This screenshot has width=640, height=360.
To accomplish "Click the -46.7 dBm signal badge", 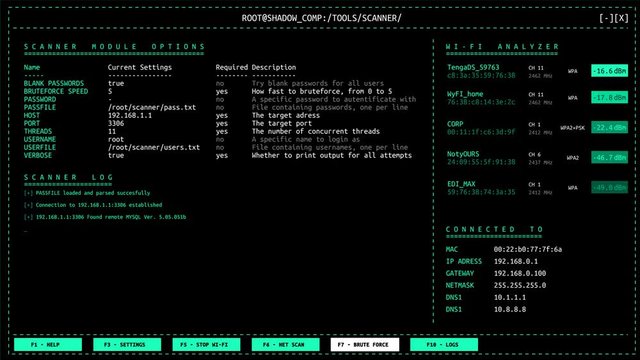I will (609, 158).
